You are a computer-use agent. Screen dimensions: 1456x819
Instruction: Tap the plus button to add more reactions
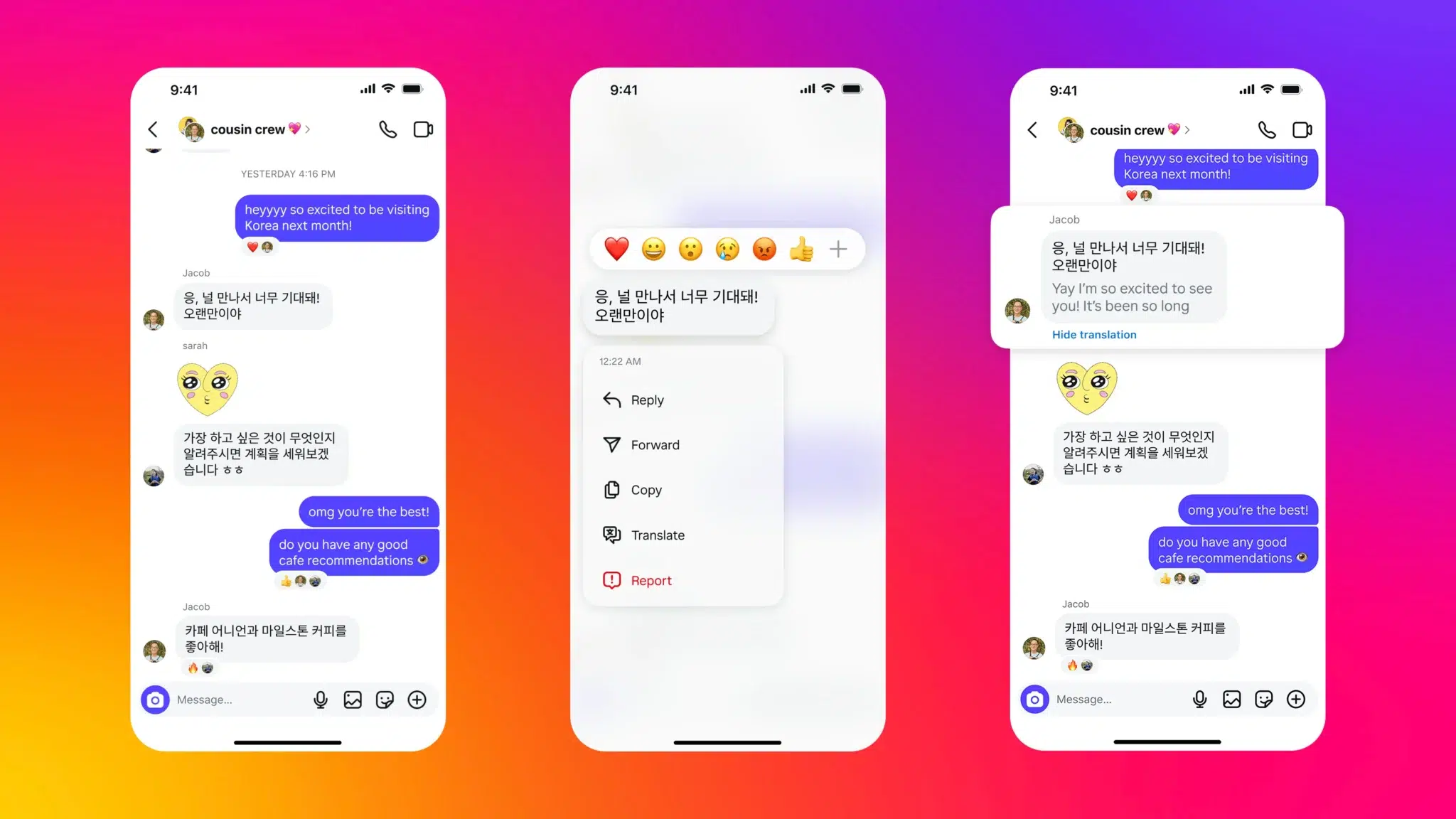tap(838, 249)
